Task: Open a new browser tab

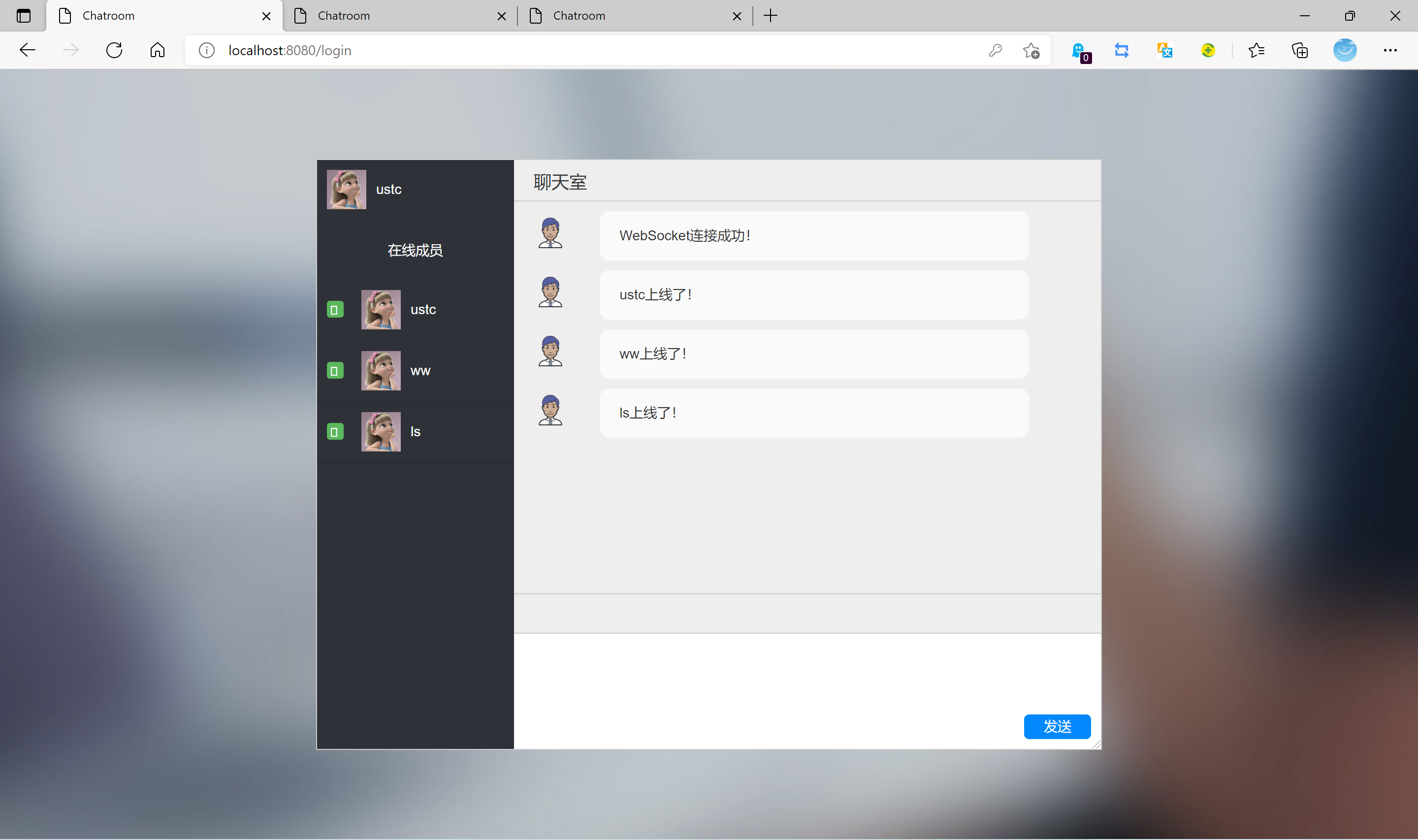Action: pyautogui.click(x=771, y=16)
